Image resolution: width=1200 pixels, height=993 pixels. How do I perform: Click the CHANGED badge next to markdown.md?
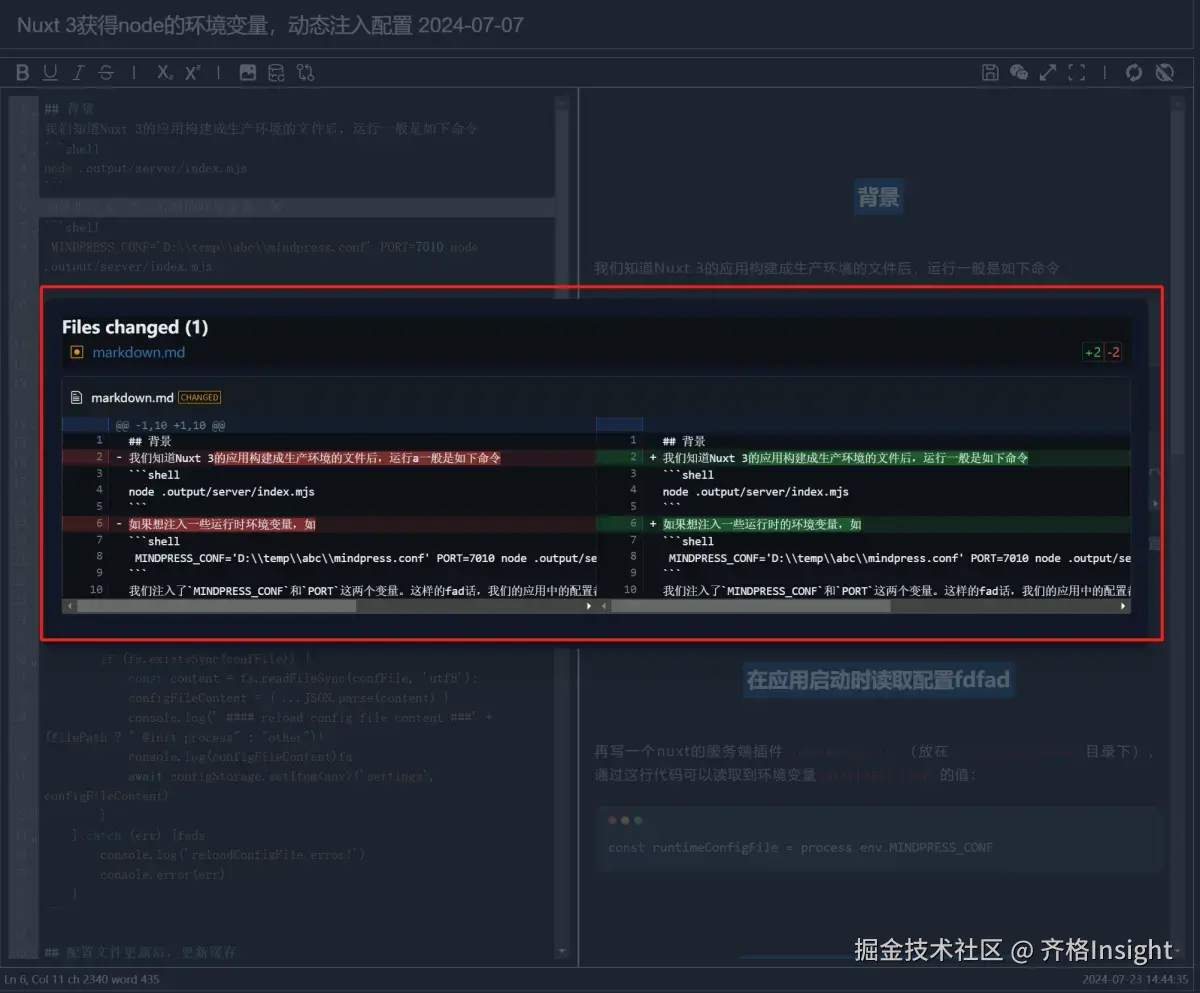tap(199, 398)
